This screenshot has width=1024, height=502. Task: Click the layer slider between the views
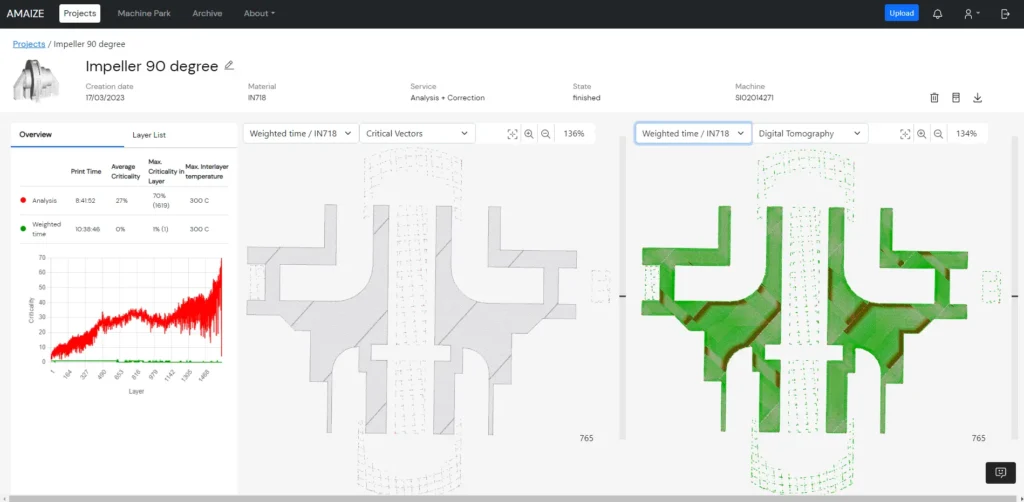623,296
